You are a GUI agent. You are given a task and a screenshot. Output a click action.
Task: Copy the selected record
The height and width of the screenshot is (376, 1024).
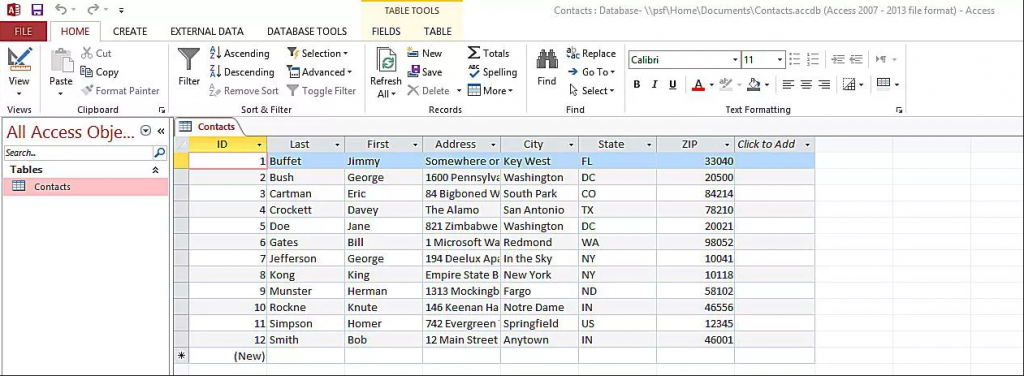click(x=99, y=72)
